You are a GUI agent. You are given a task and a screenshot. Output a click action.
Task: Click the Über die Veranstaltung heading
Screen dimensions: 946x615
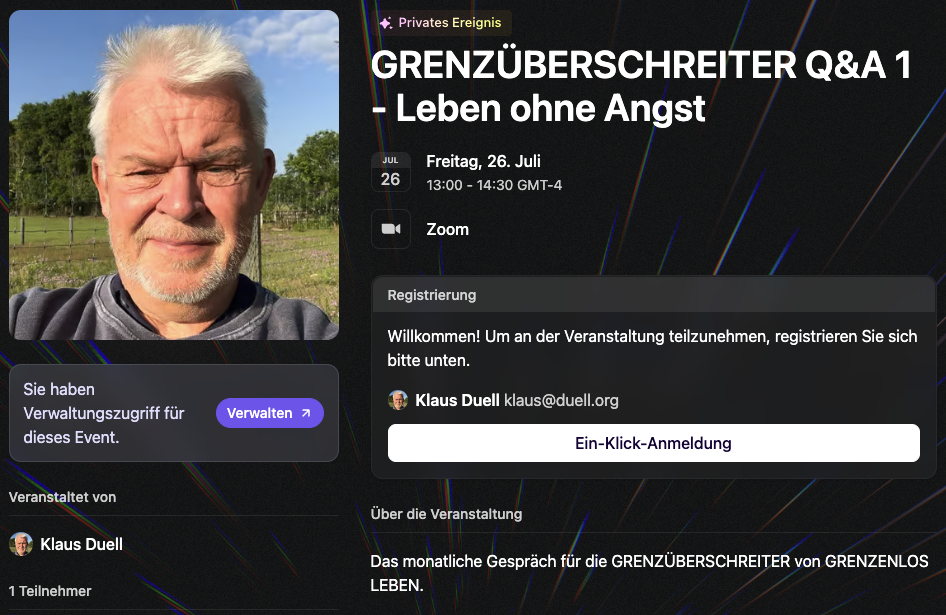[x=446, y=514]
